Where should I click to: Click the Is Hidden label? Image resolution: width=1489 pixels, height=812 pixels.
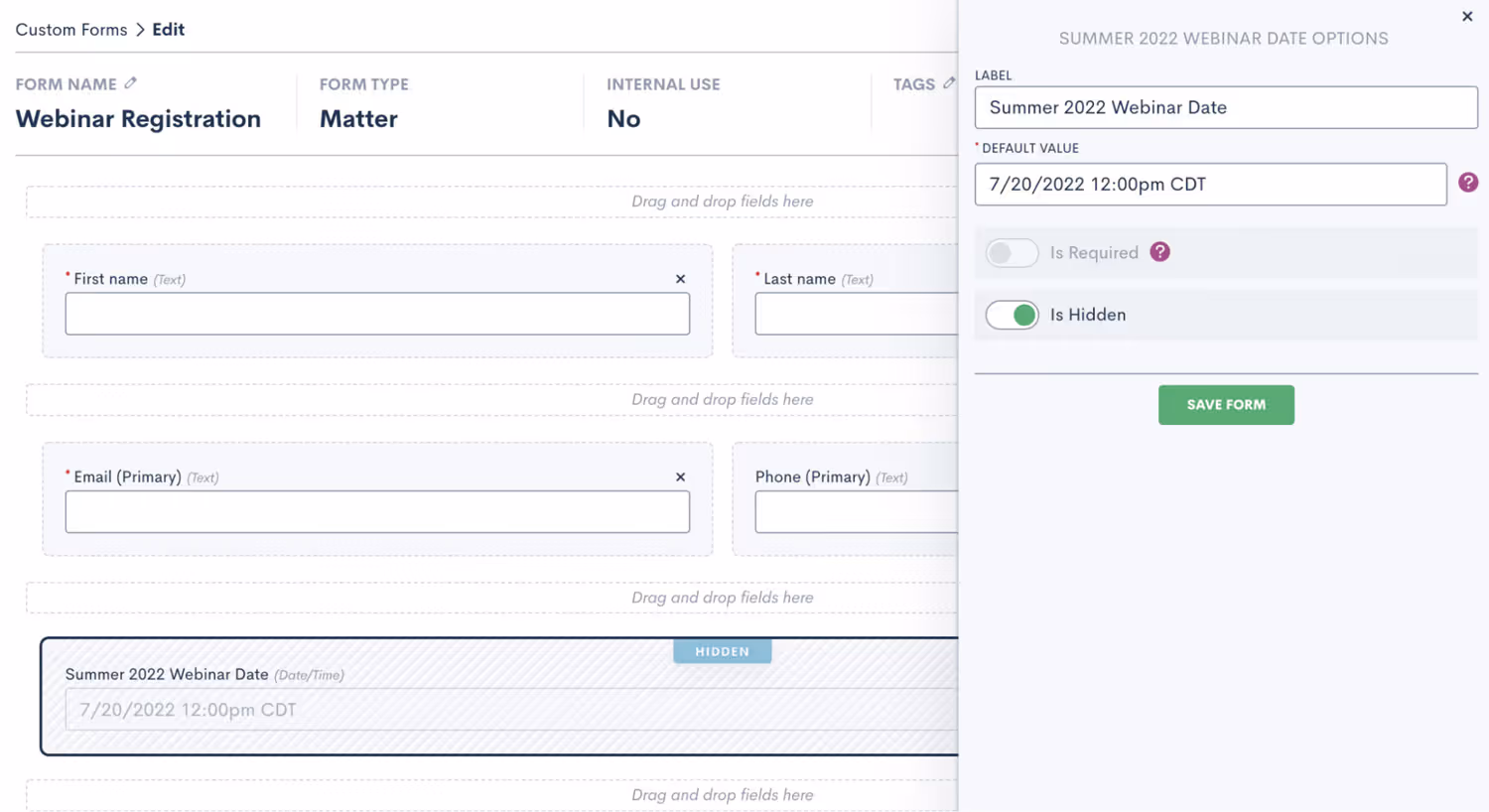point(1088,315)
